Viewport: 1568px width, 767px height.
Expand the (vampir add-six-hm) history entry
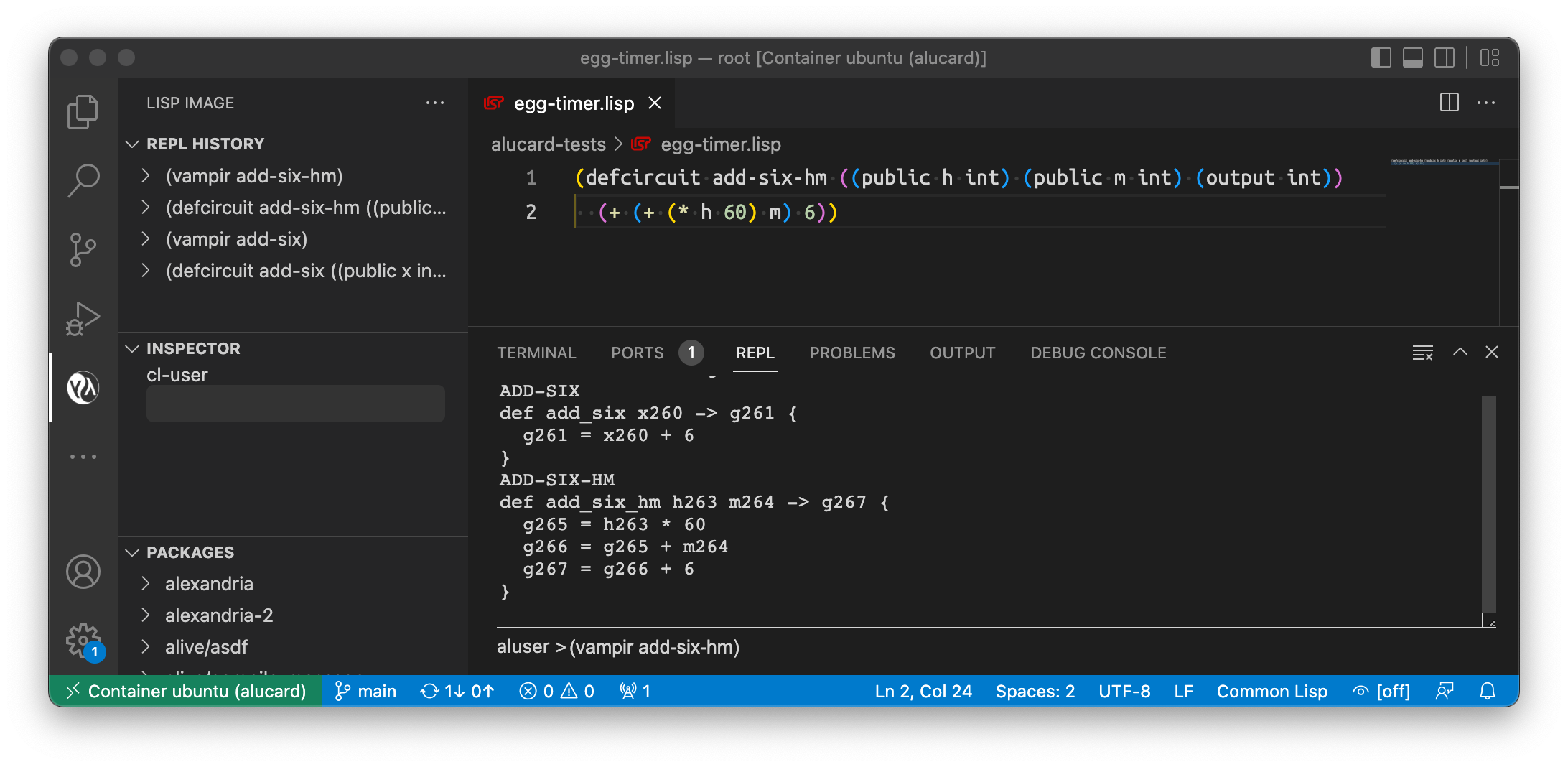(x=146, y=176)
